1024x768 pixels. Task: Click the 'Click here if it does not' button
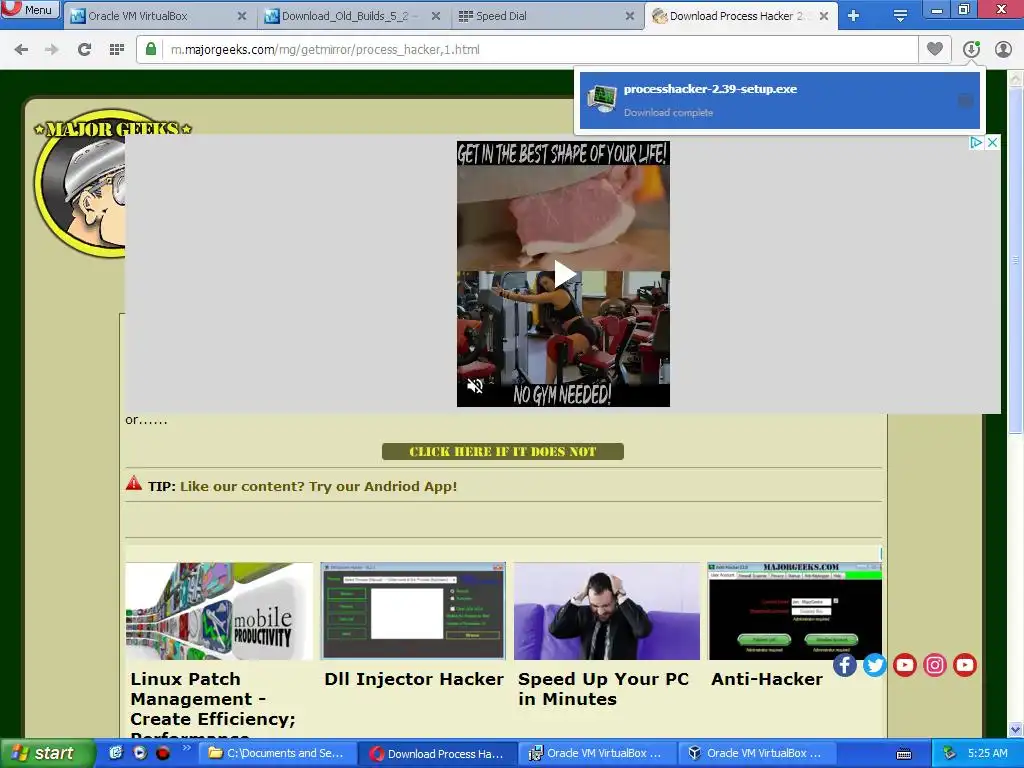click(x=503, y=451)
